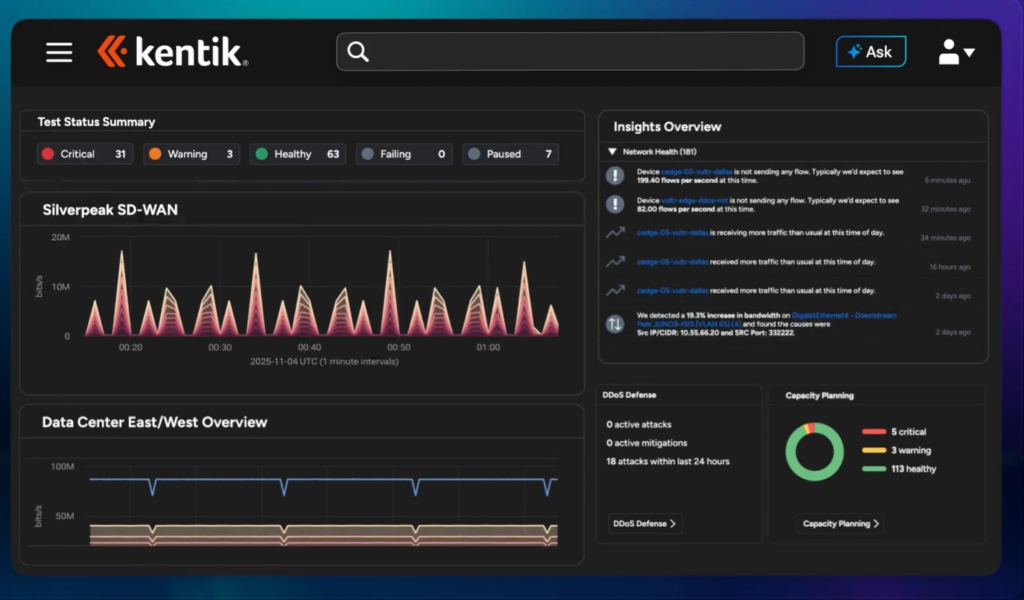The image size is (1024, 600).
Task: Filter by Critical test status
Action: [85, 154]
